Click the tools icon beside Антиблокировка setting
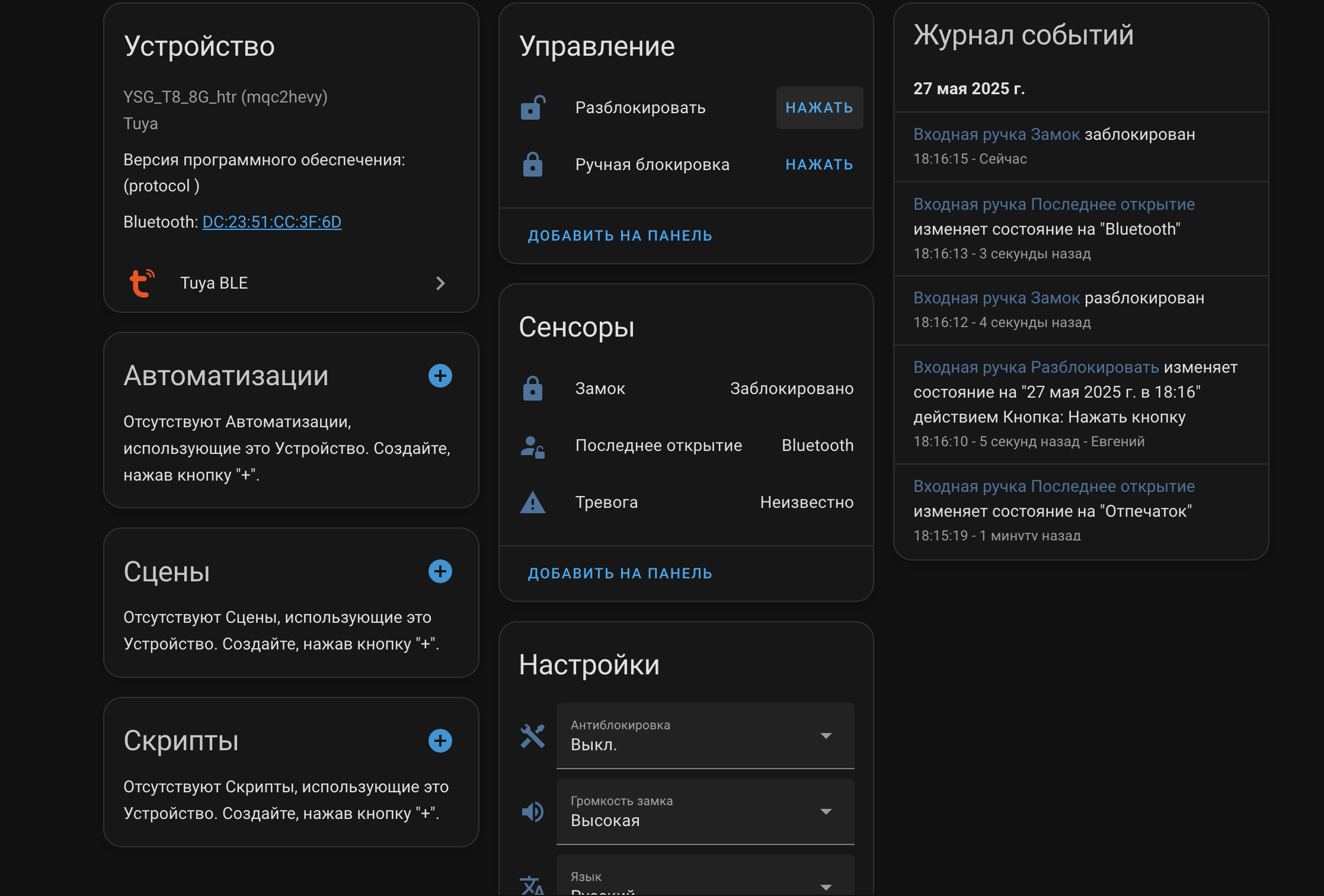1324x896 pixels. [x=532, y=735]
